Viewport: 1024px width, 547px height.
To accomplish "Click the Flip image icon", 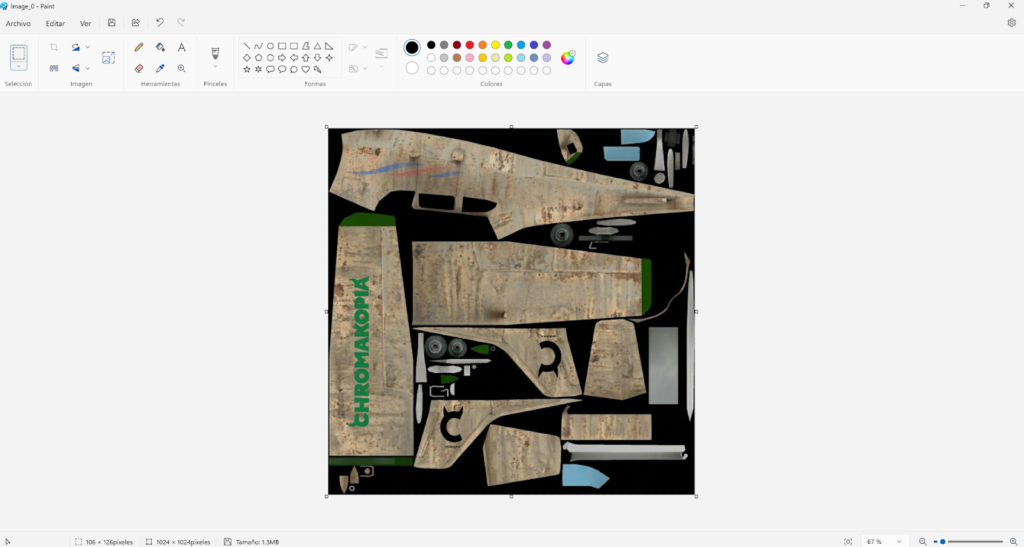I will point(76,68).
